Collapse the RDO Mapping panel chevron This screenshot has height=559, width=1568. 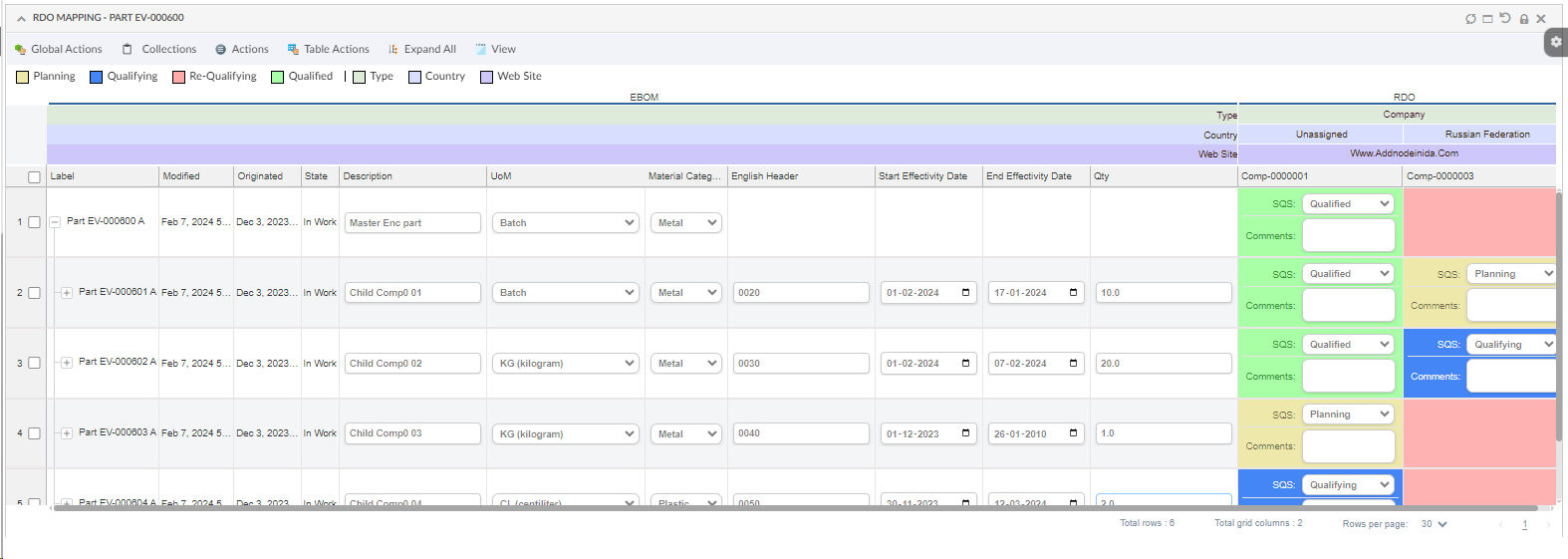(21, 18)
